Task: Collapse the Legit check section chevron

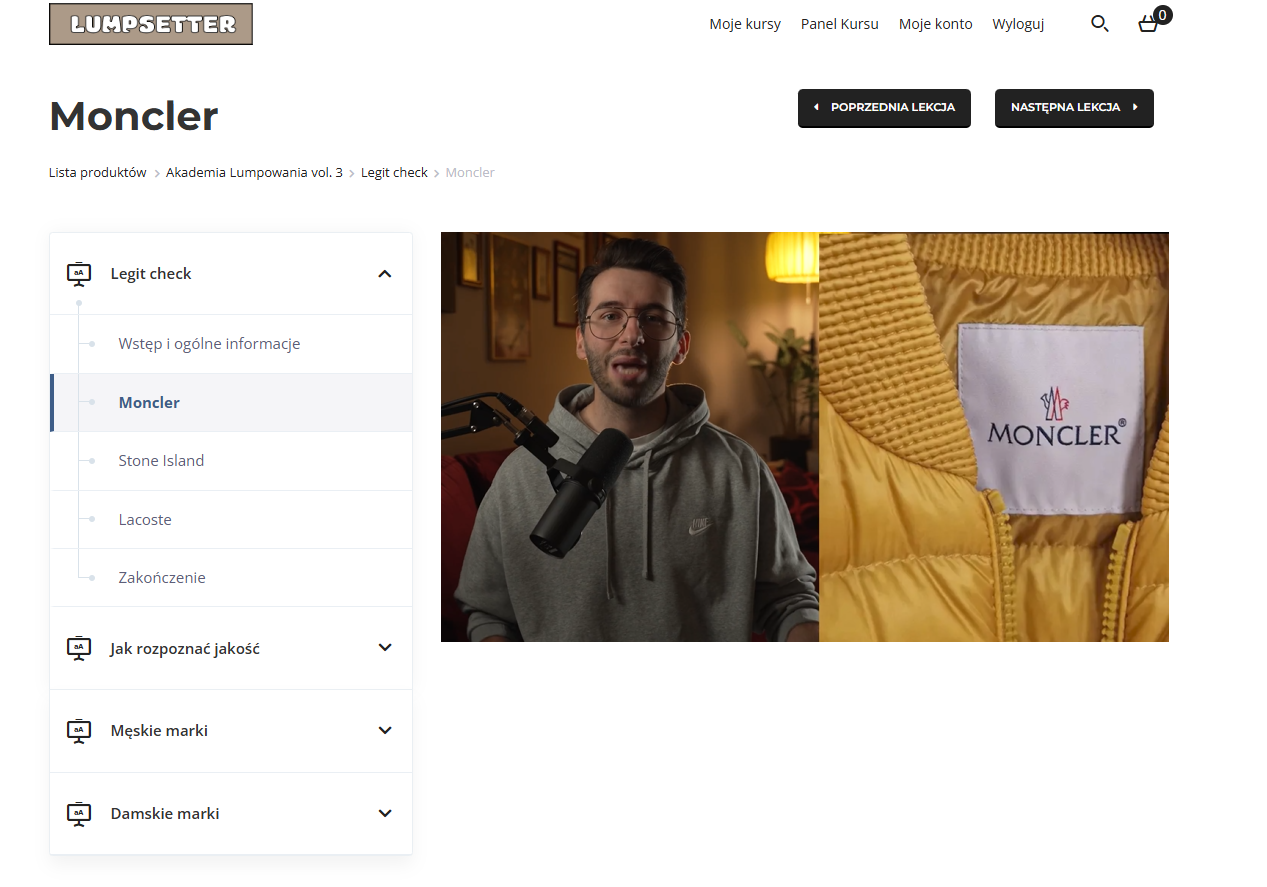Action: click(385, 274)
